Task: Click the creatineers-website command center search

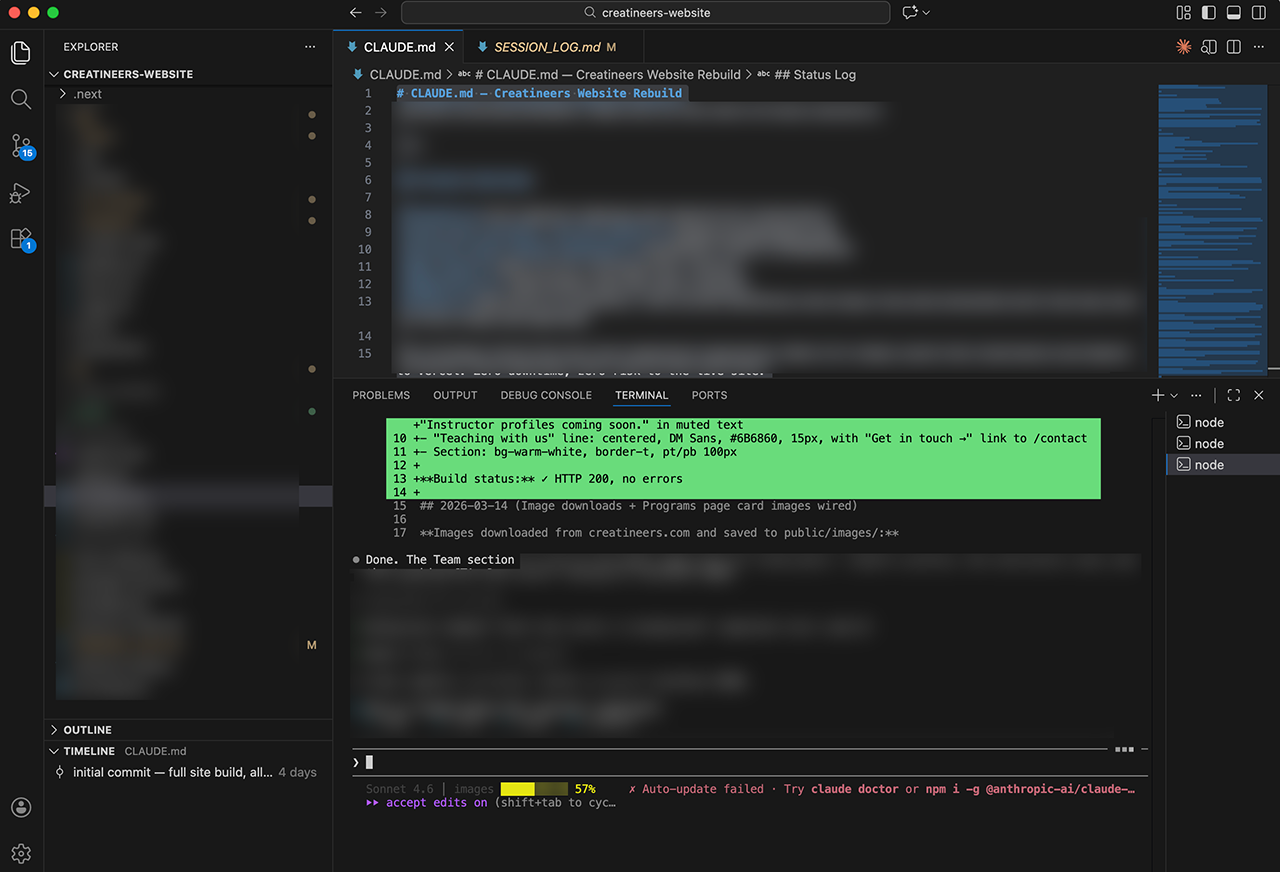Action: point(646,13)
